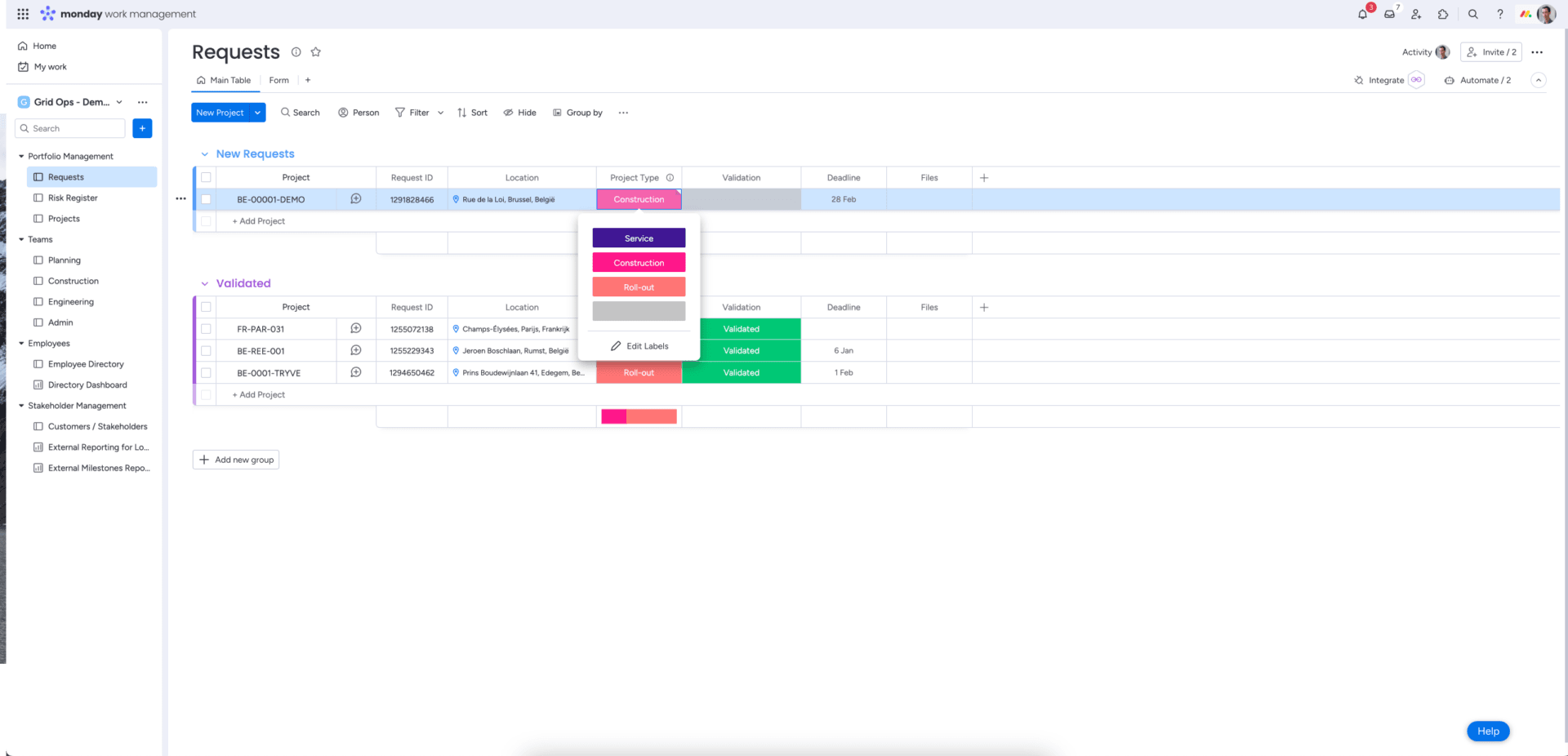Viewport: 1568px width, 756px height.
Task: Collapse the board header with arrow button
Action: [1539, 80]
